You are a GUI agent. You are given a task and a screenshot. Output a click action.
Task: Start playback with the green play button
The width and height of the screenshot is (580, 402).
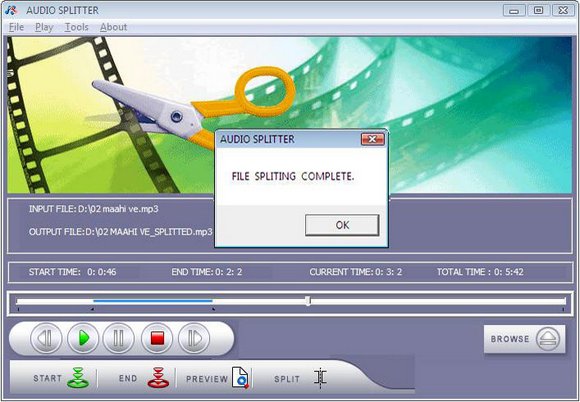[x=83, y=338]
